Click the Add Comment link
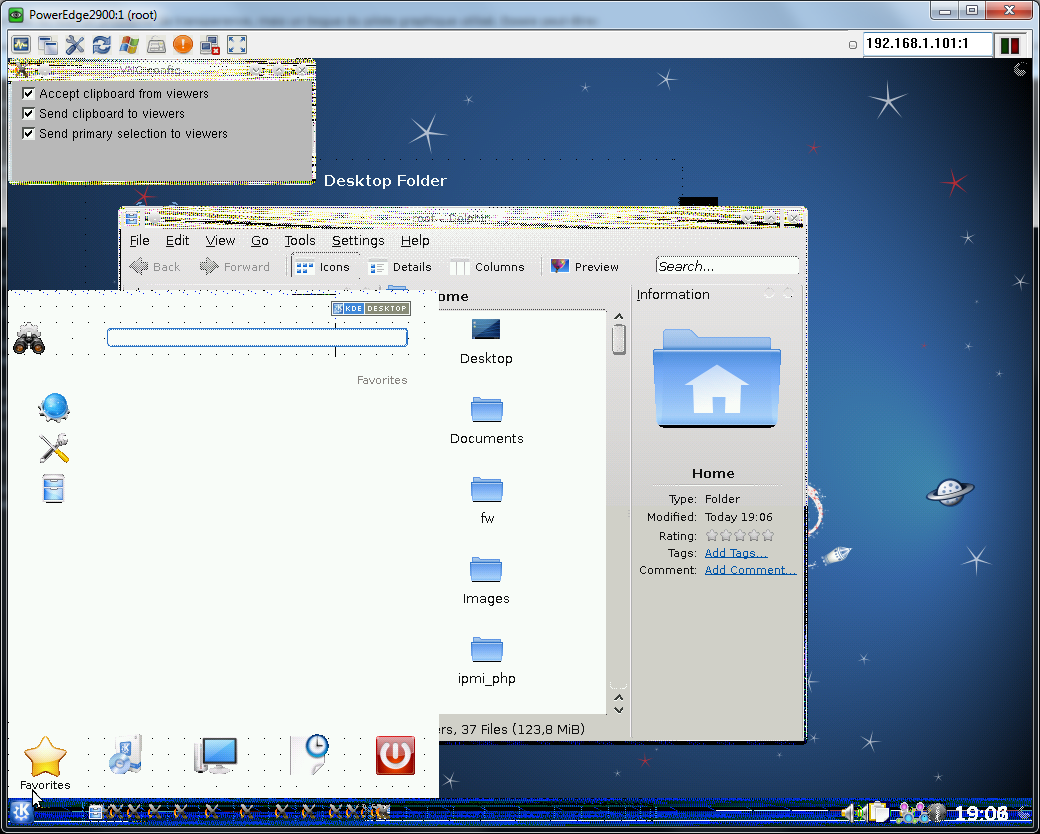Image resolution: width=1040 pixels, height=834 pixels. click(x=750, y=570)
